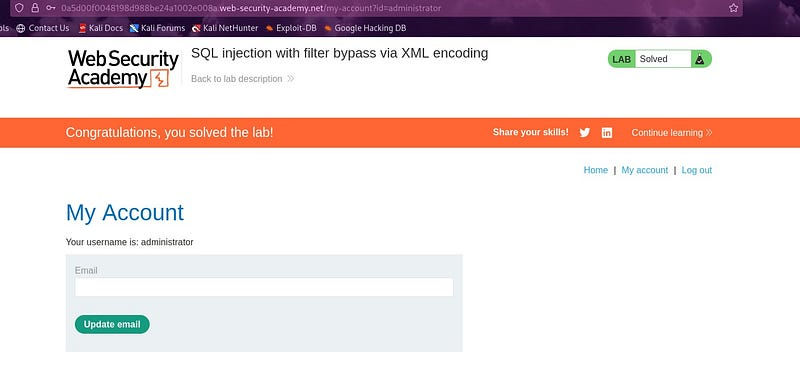Open the Kali Docs bookmark
Image resolution: width=800 pixels, height=376 pixels.
101,28
